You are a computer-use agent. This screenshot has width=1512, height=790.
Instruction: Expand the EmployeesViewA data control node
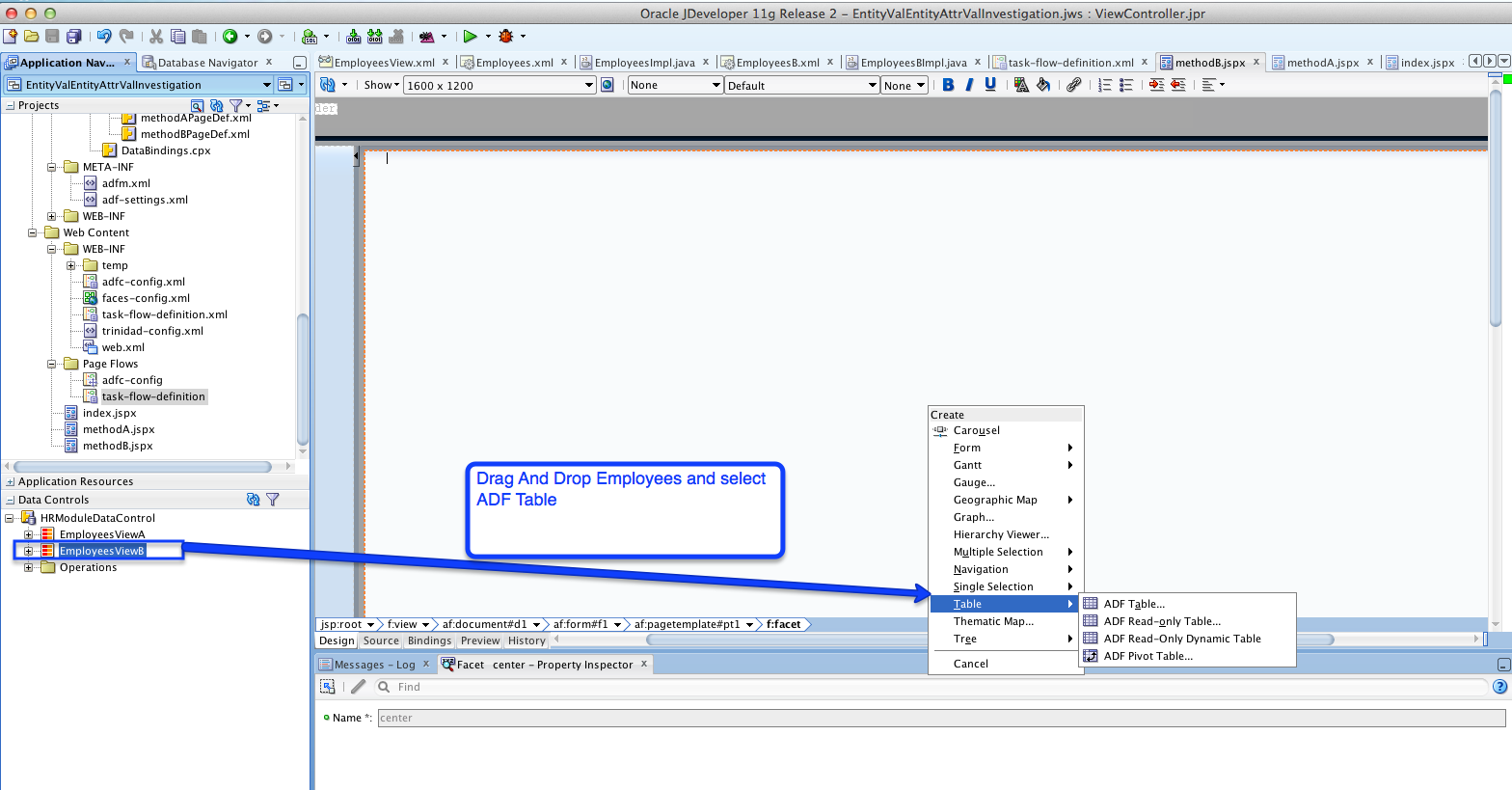[28, 534]
